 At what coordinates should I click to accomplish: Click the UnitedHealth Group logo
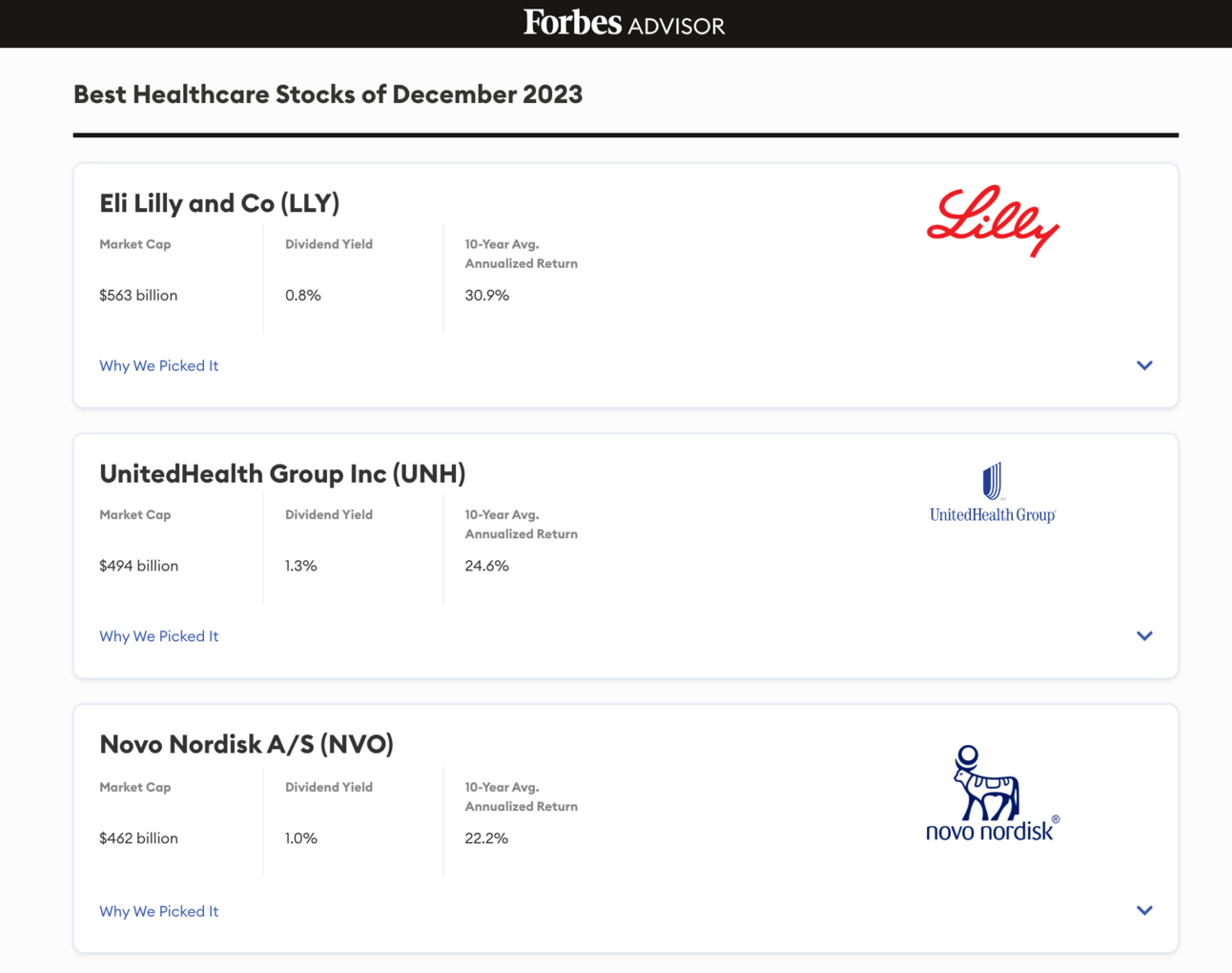coord(993,493)
